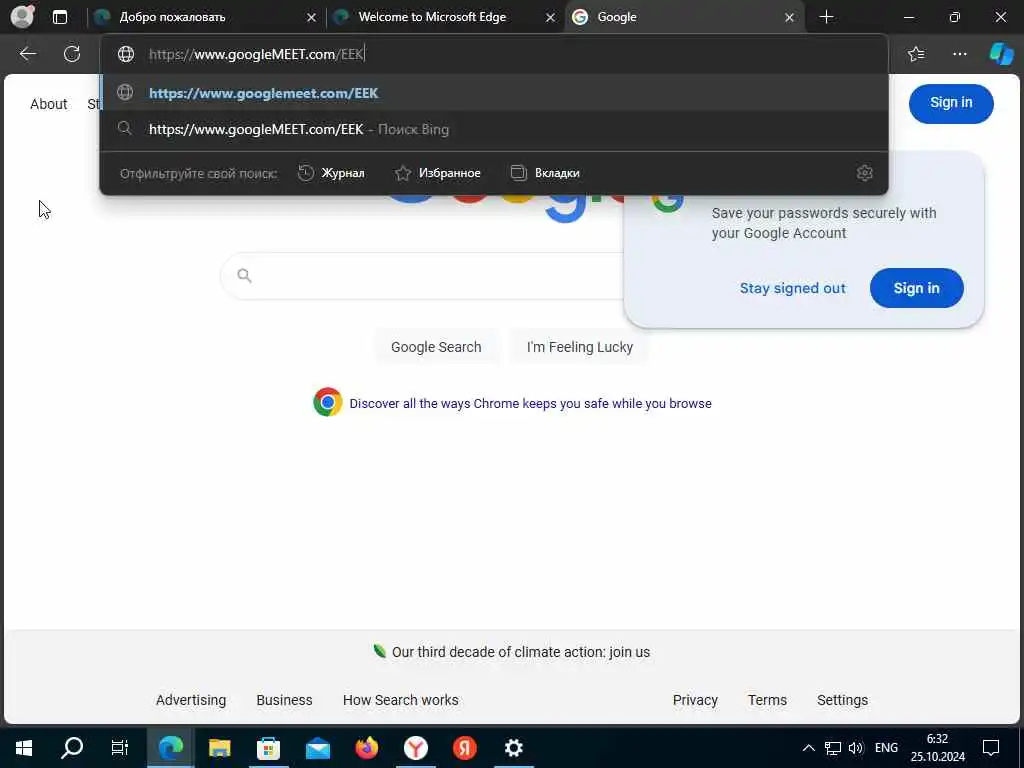Open the Edge profile avatar
Viewport: 1024px width, 768px height.
click(x=22, y=16)
